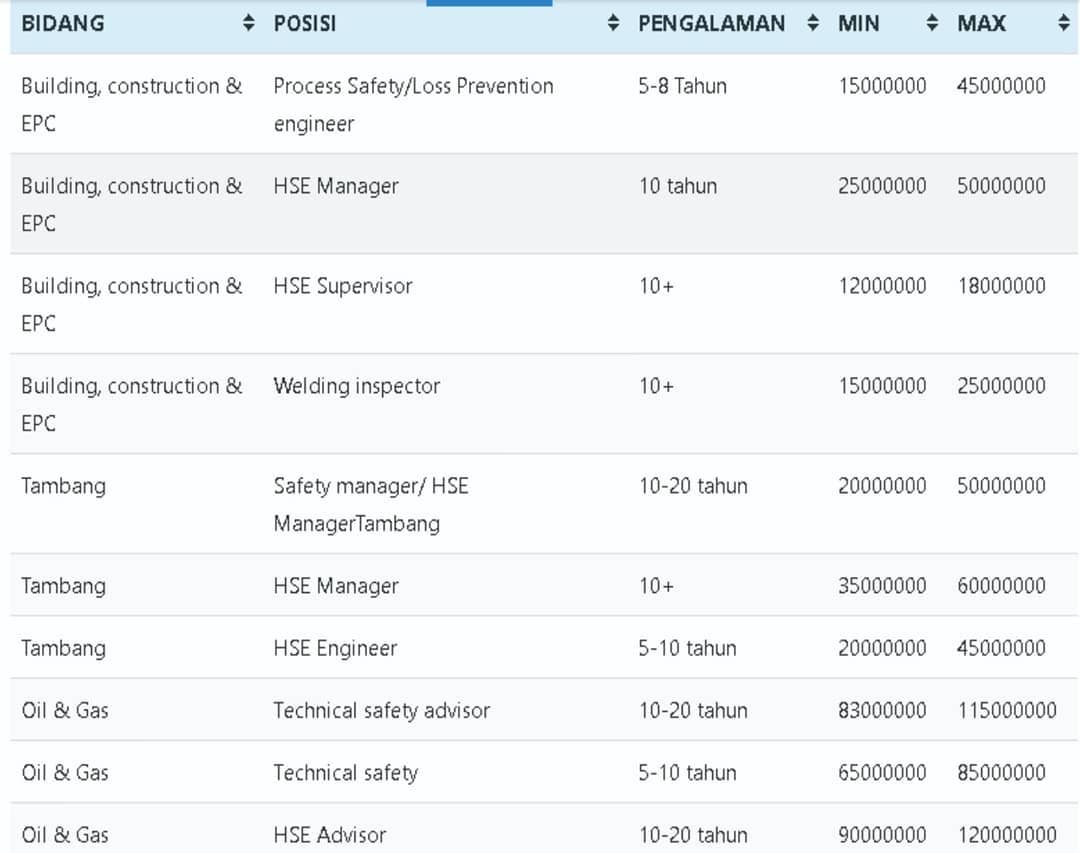The height and width of the screenshot is (853, 1080).
Task: Sort table by MAX column arrows
Action: 1063,23
